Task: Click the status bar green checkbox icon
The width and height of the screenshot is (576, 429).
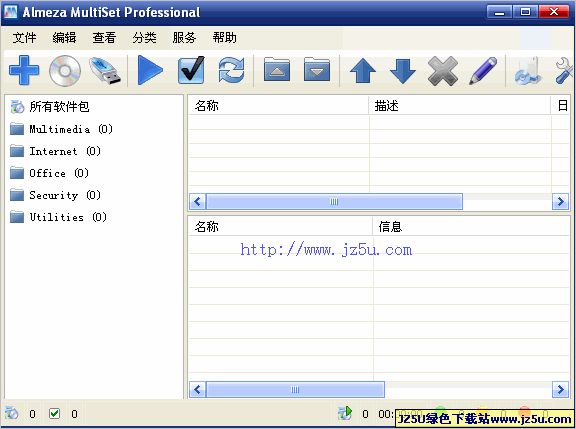Action: pyautogui.click(x=54, y=414)
